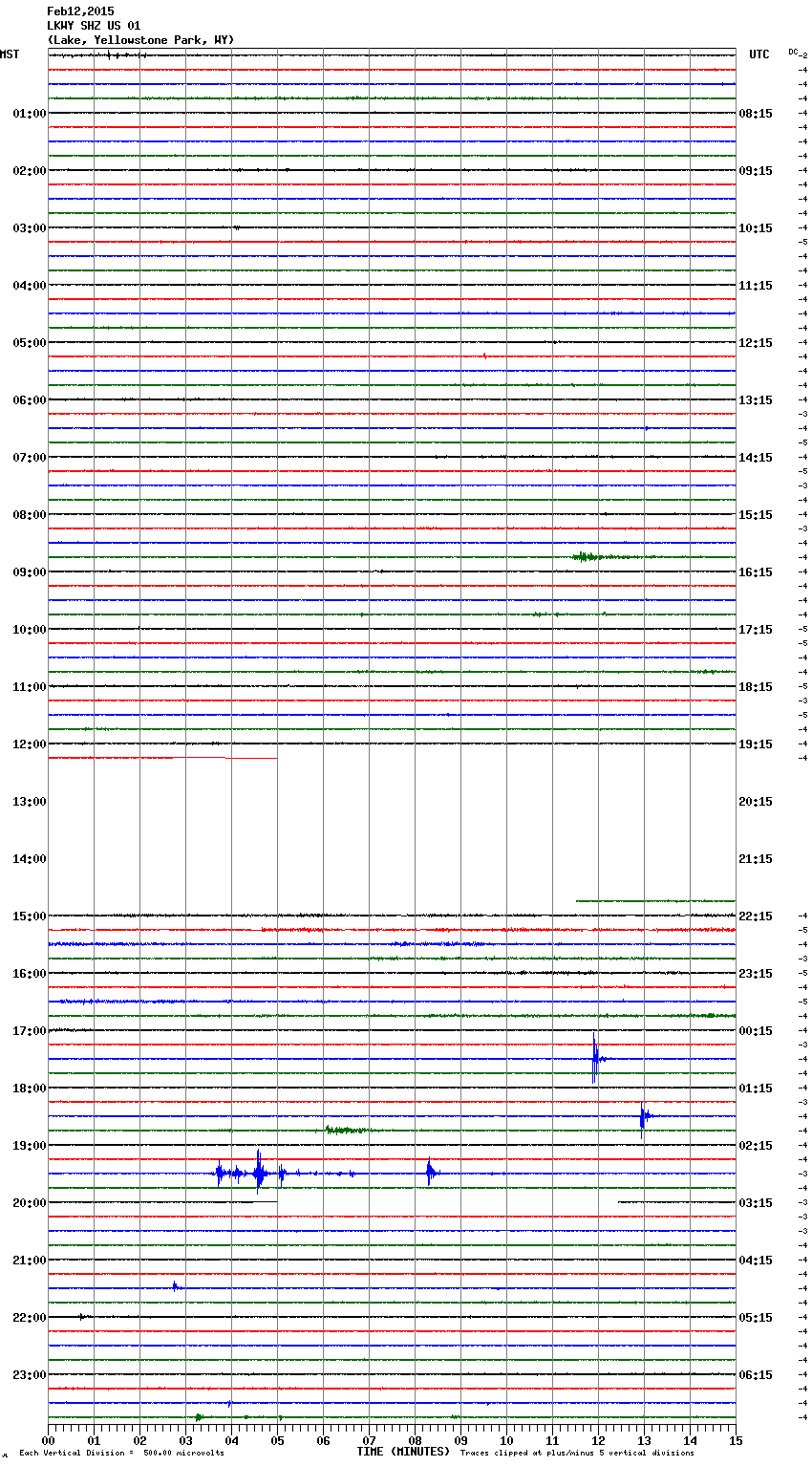Click the 03:00 MST row label
The width and height of the screenshot is (812, 1466).
pyautogui.click(x=30, y=228)
